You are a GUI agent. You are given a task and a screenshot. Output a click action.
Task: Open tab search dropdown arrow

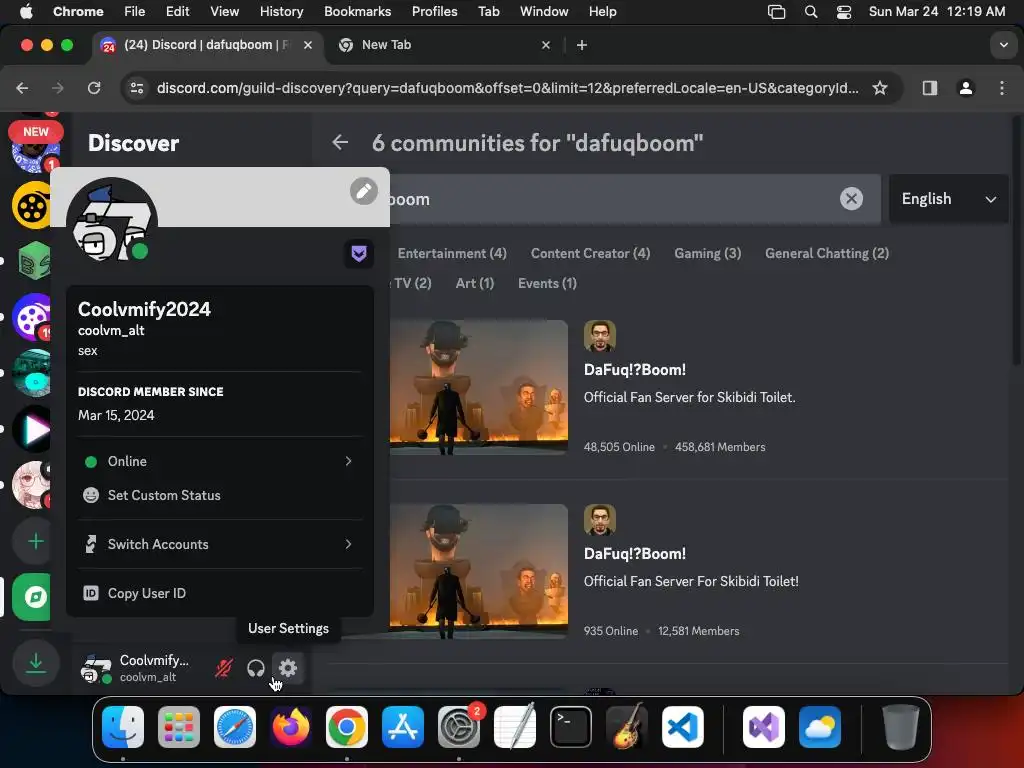tap(1003, 45)
